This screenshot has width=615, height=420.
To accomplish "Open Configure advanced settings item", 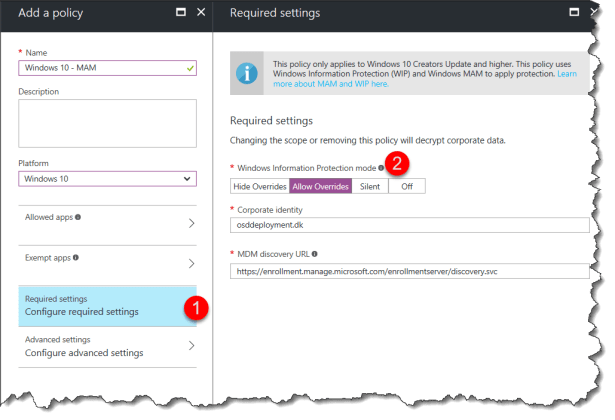I will point(107,347).
